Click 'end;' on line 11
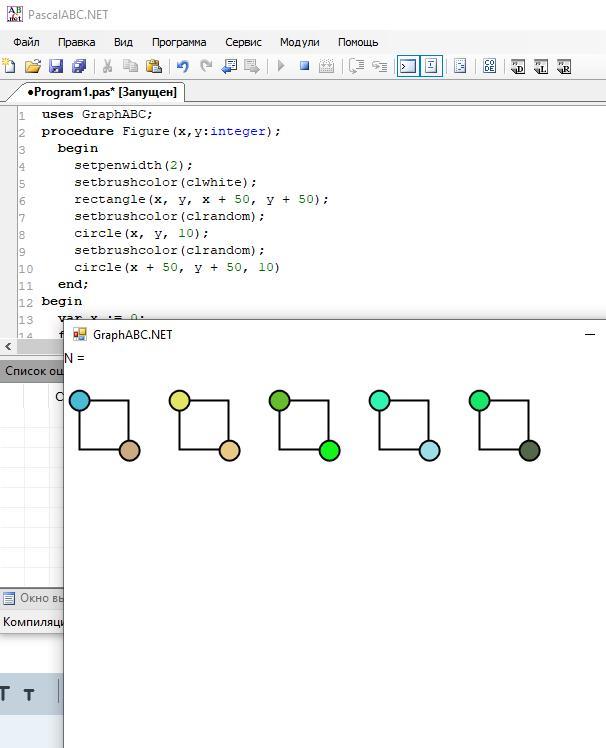This screenshot has height=748, width=606. click(73, 284)
